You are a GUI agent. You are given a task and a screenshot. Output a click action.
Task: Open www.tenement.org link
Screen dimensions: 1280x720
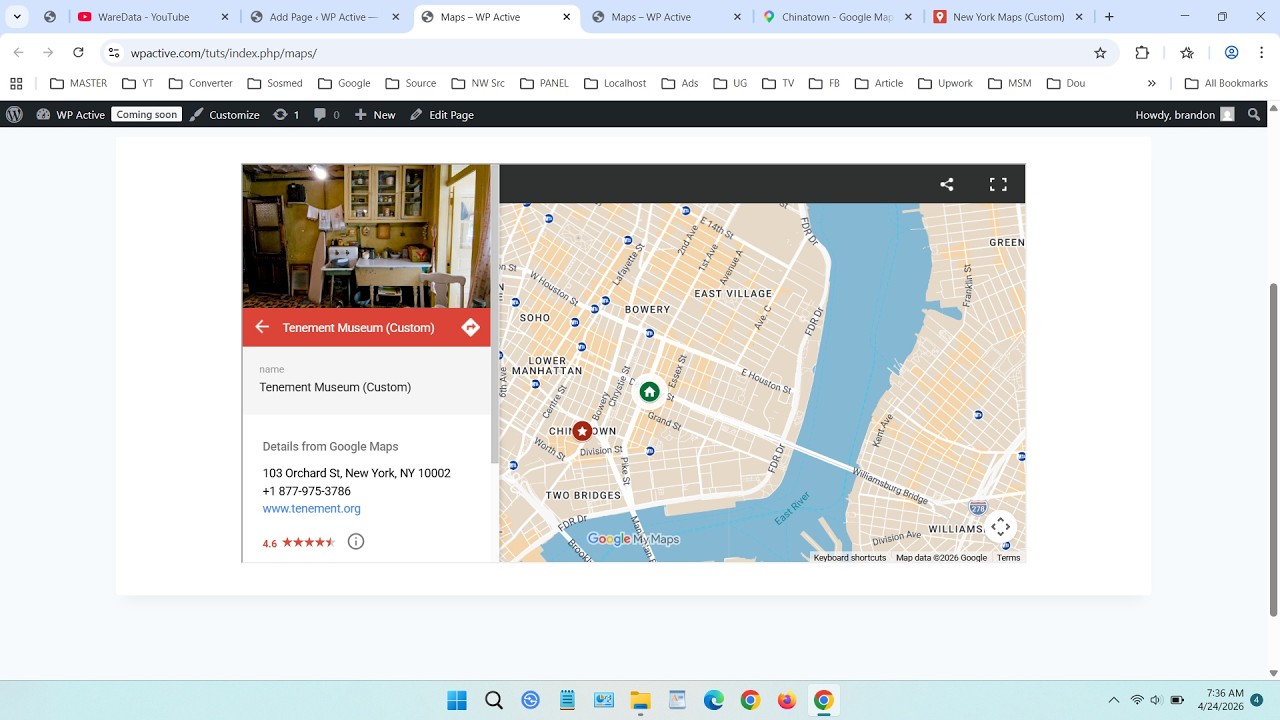pos(311,509)
